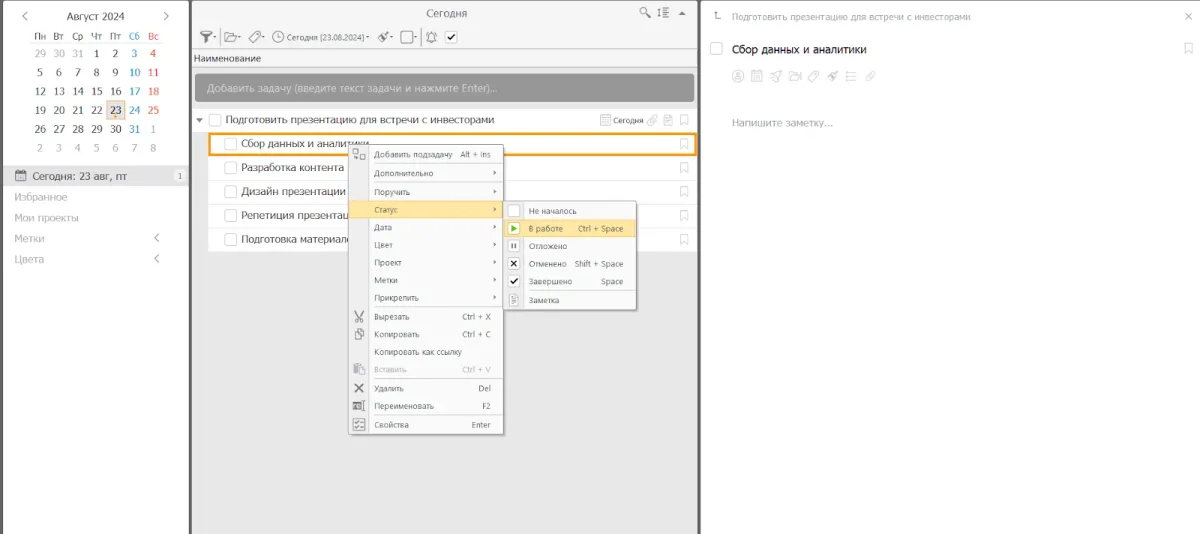Open the filter funnel dropdown
The height and width of the screenshot is (534, 1200).
click(207, 37)
